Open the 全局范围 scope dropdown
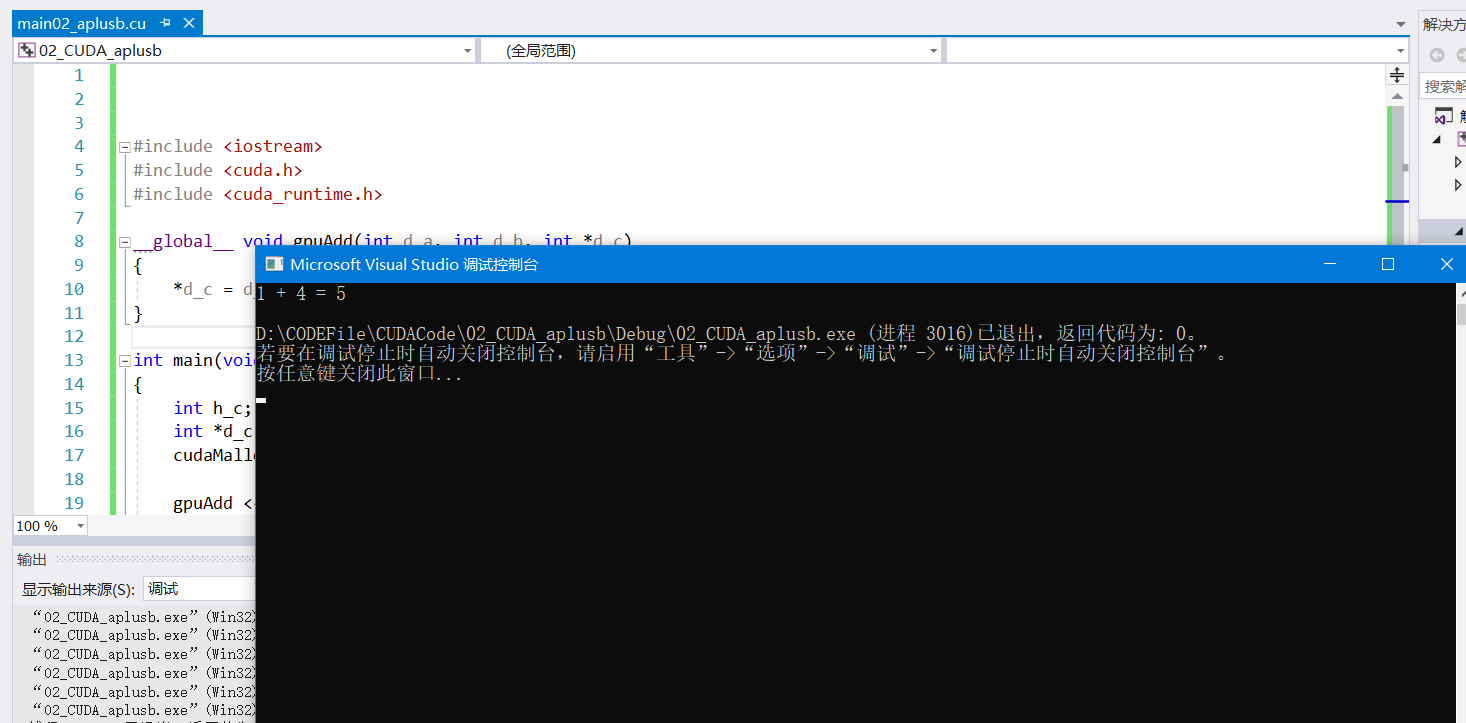Image resolution: width=1466 pixels, height=723 pixels. [x=711, y=50]
